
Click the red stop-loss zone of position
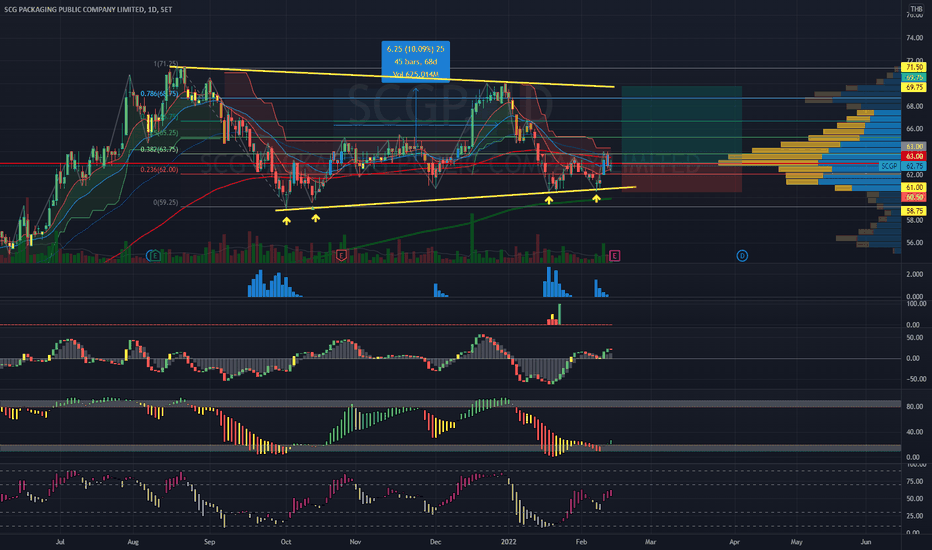click(x=682, y=178)
